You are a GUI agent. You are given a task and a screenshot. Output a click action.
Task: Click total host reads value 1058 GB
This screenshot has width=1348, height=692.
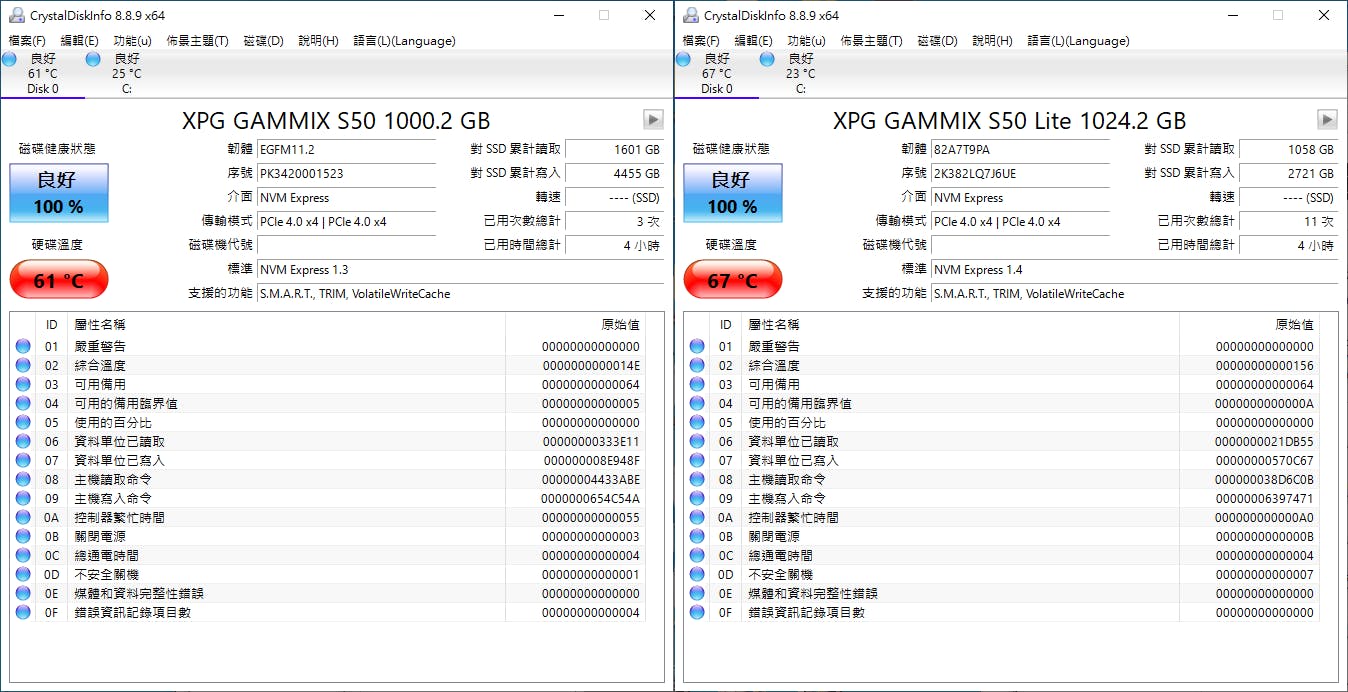click(x=1289, y=149)
